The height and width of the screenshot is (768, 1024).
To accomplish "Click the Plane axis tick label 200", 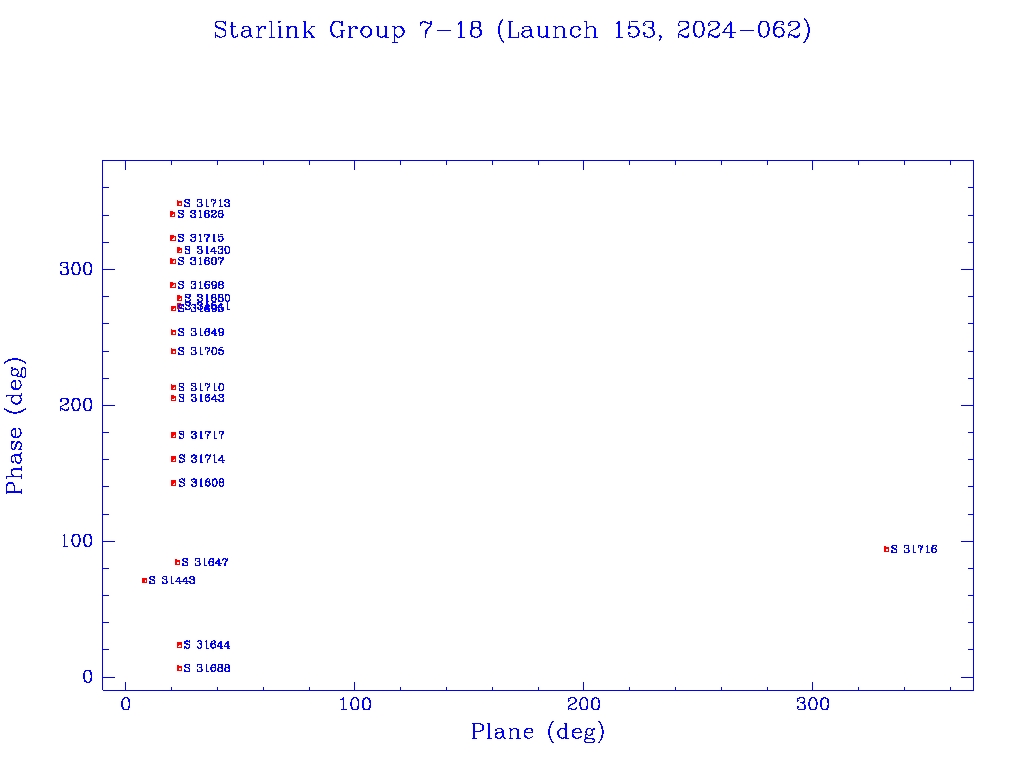I will pos(583,705).
